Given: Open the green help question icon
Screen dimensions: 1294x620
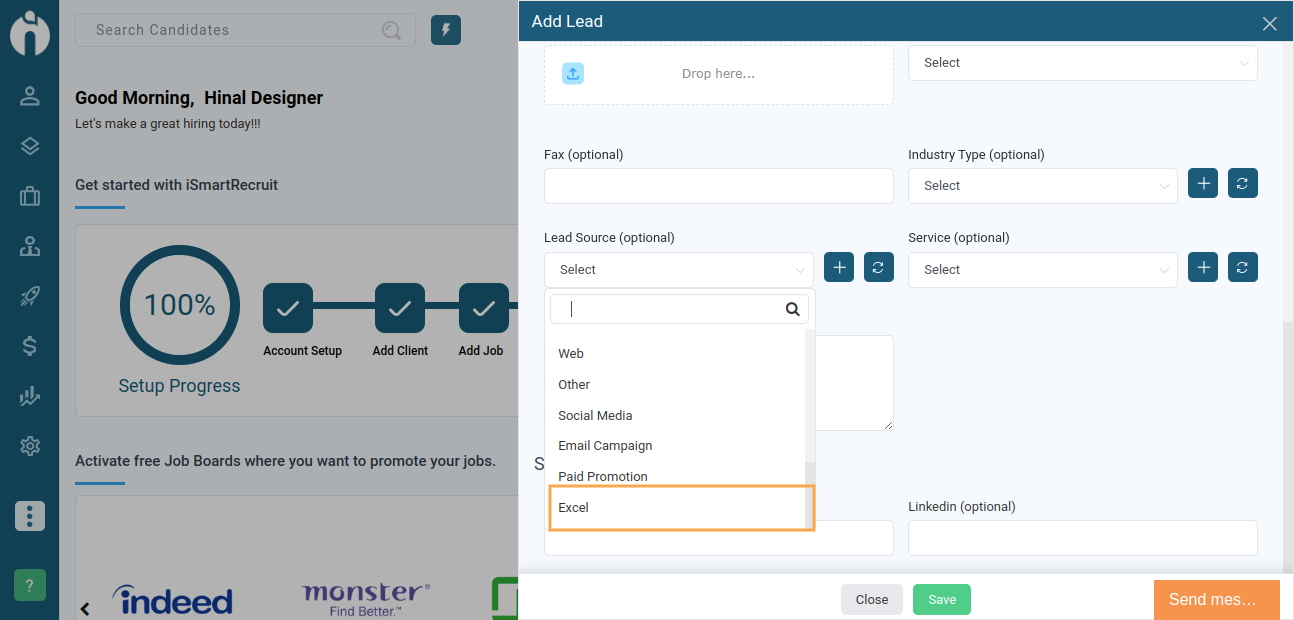Looking at the screenshot, I should [x=30, y=586].
